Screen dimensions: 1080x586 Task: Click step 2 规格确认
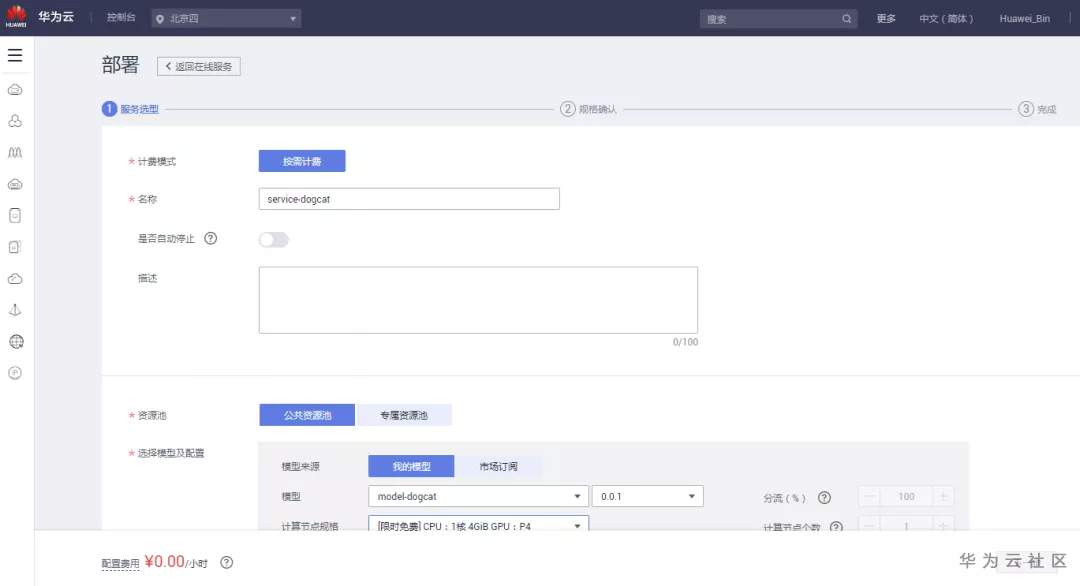pyautogui.click(x=588, y=109)
